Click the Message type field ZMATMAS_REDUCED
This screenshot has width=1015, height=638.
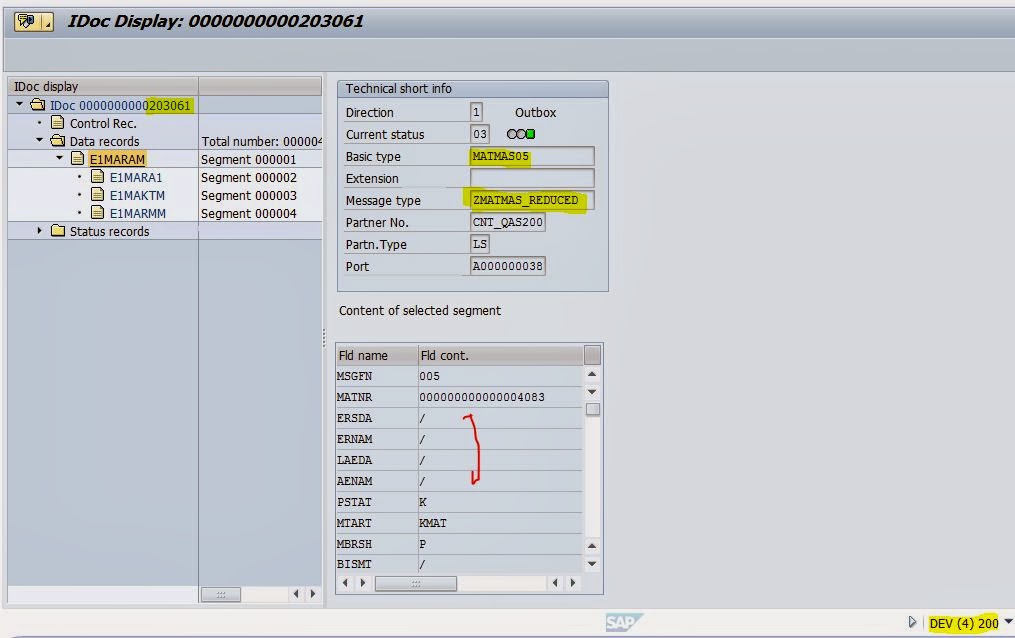click(x=531, y=200)
